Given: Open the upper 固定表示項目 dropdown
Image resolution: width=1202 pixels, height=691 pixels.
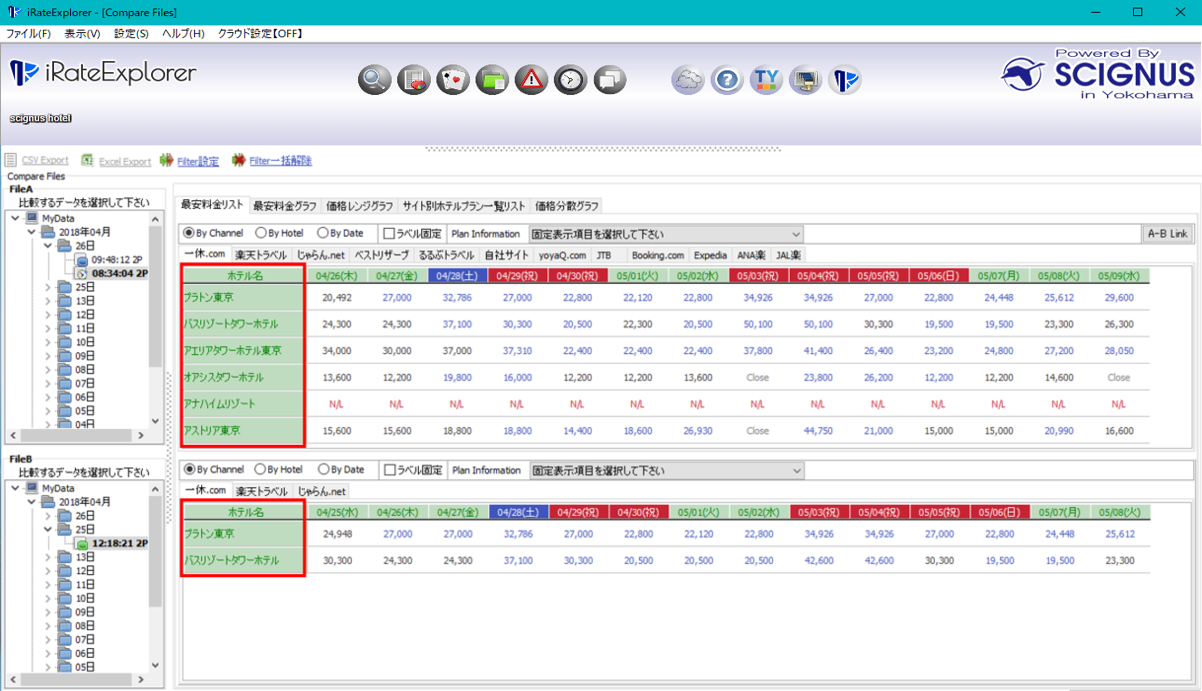Looking at the screenshot, I should [x=665, y=234].
